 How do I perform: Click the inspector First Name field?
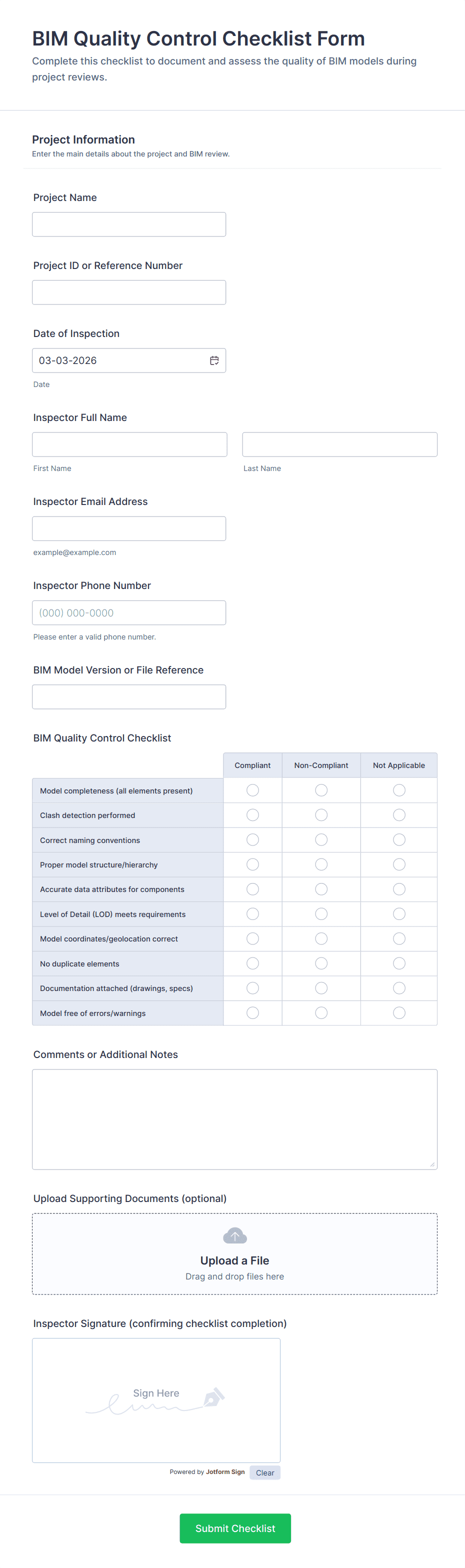(x=129, y=445)
